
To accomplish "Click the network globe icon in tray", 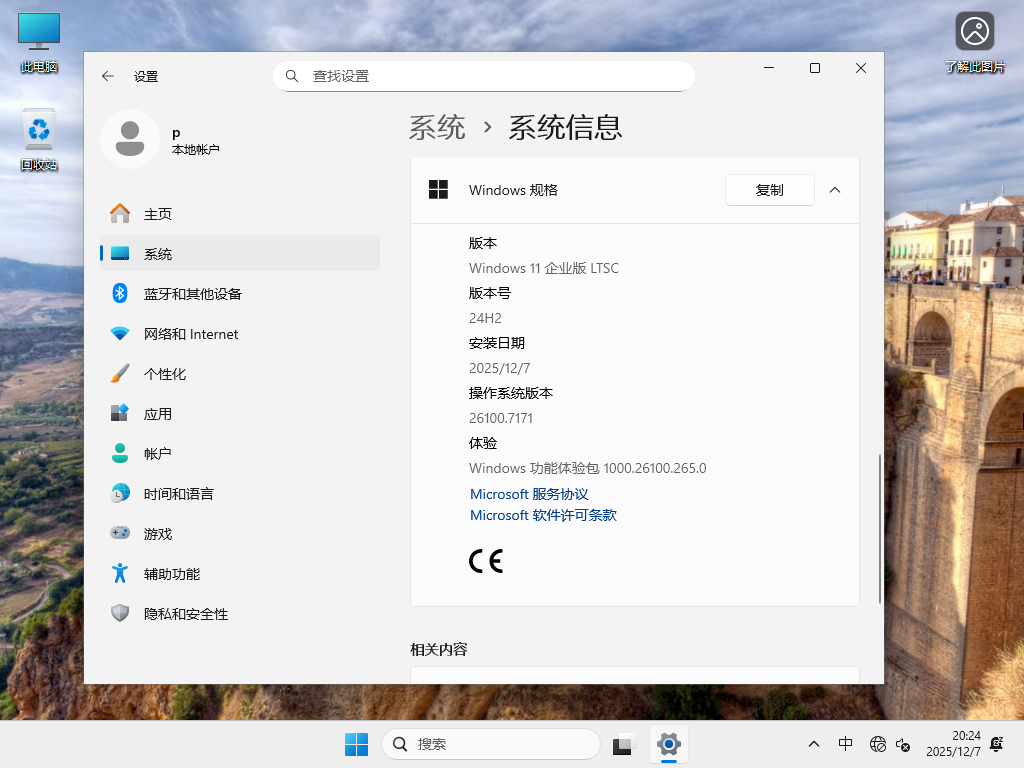I will (878, 744).
